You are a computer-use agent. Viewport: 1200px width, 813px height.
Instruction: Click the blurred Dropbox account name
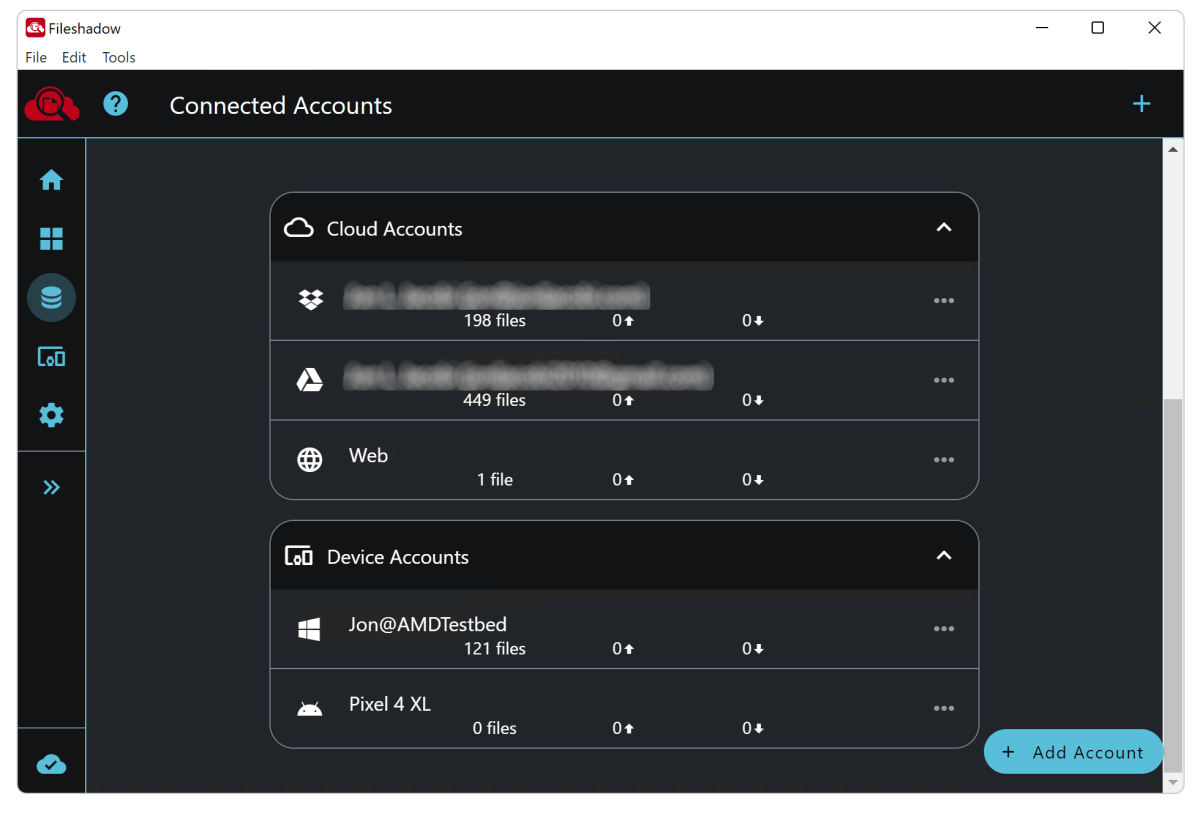tap(497, 296)
